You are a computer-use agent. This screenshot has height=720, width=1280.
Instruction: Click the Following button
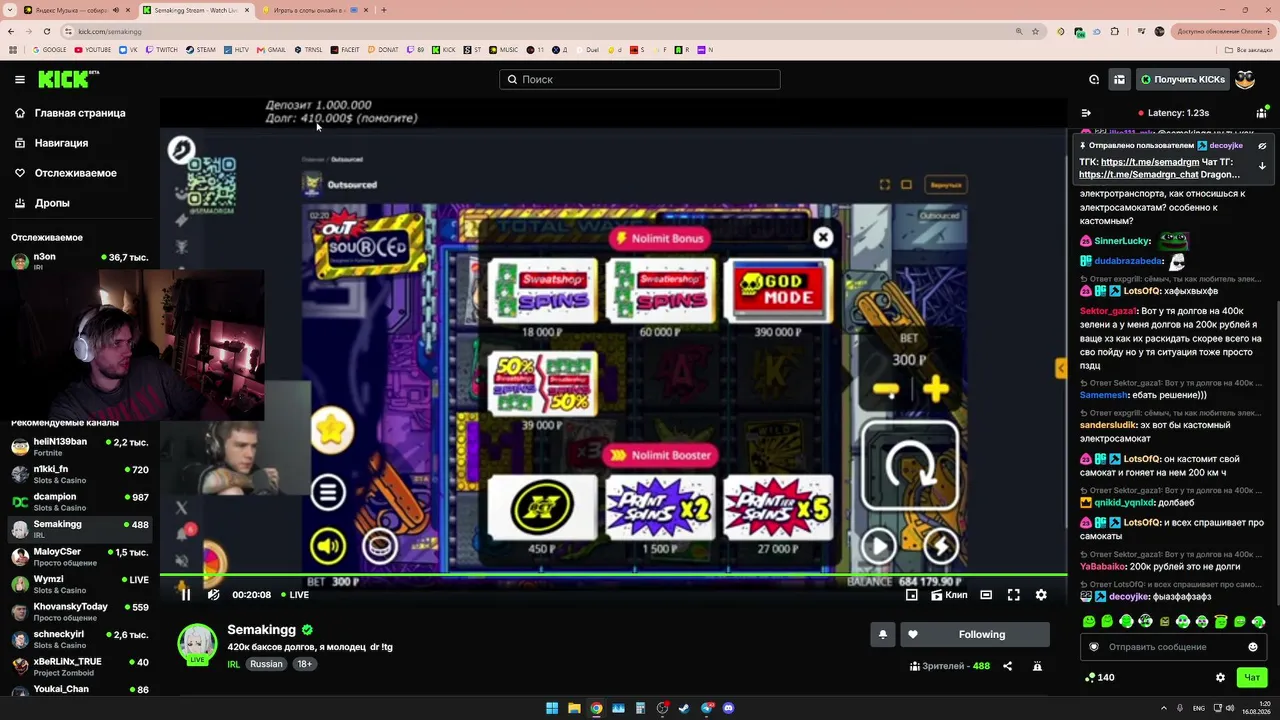[975, 634]
